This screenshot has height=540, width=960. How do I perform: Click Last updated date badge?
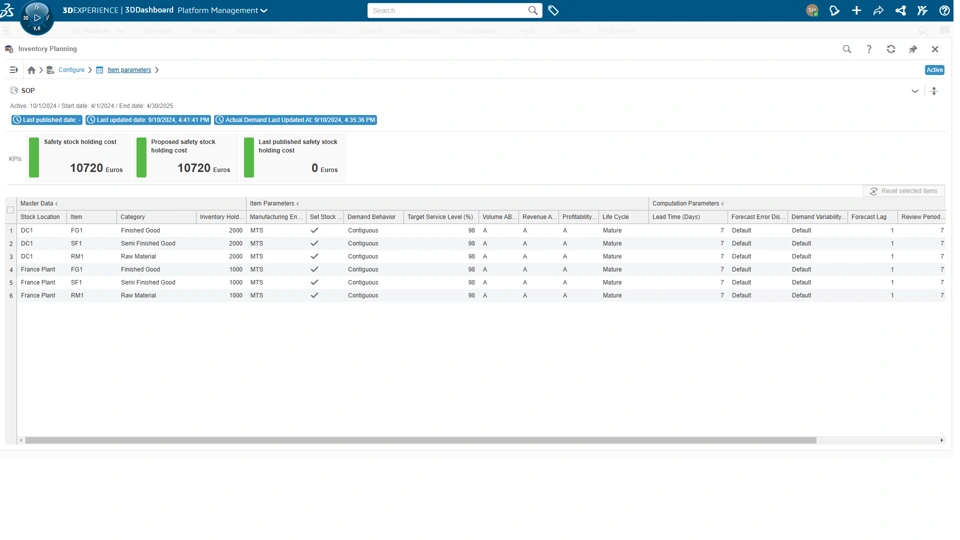tap(148, 120)
